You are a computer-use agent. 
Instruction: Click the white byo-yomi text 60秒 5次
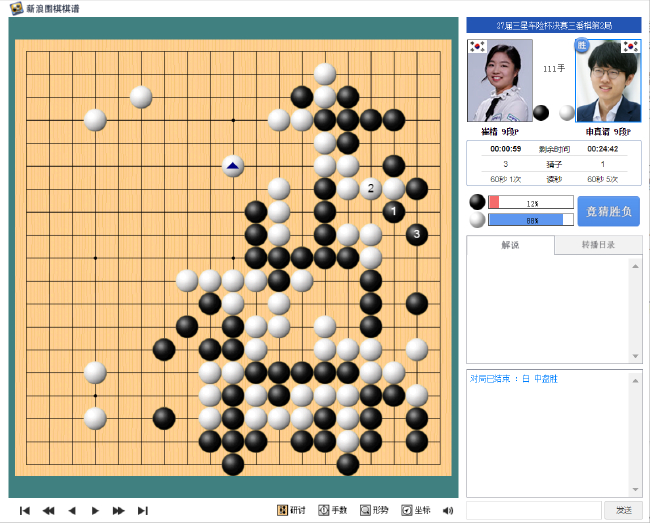point(602,179)
